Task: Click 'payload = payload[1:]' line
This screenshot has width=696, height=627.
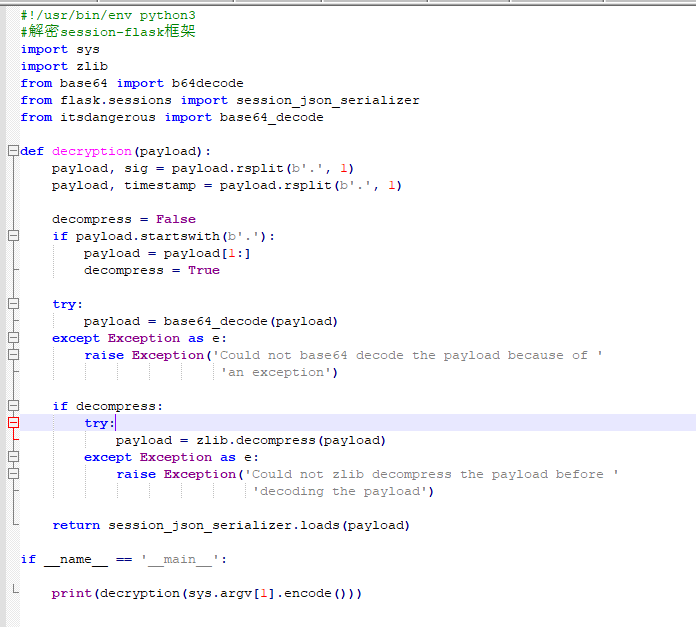Action: point(167,253)
